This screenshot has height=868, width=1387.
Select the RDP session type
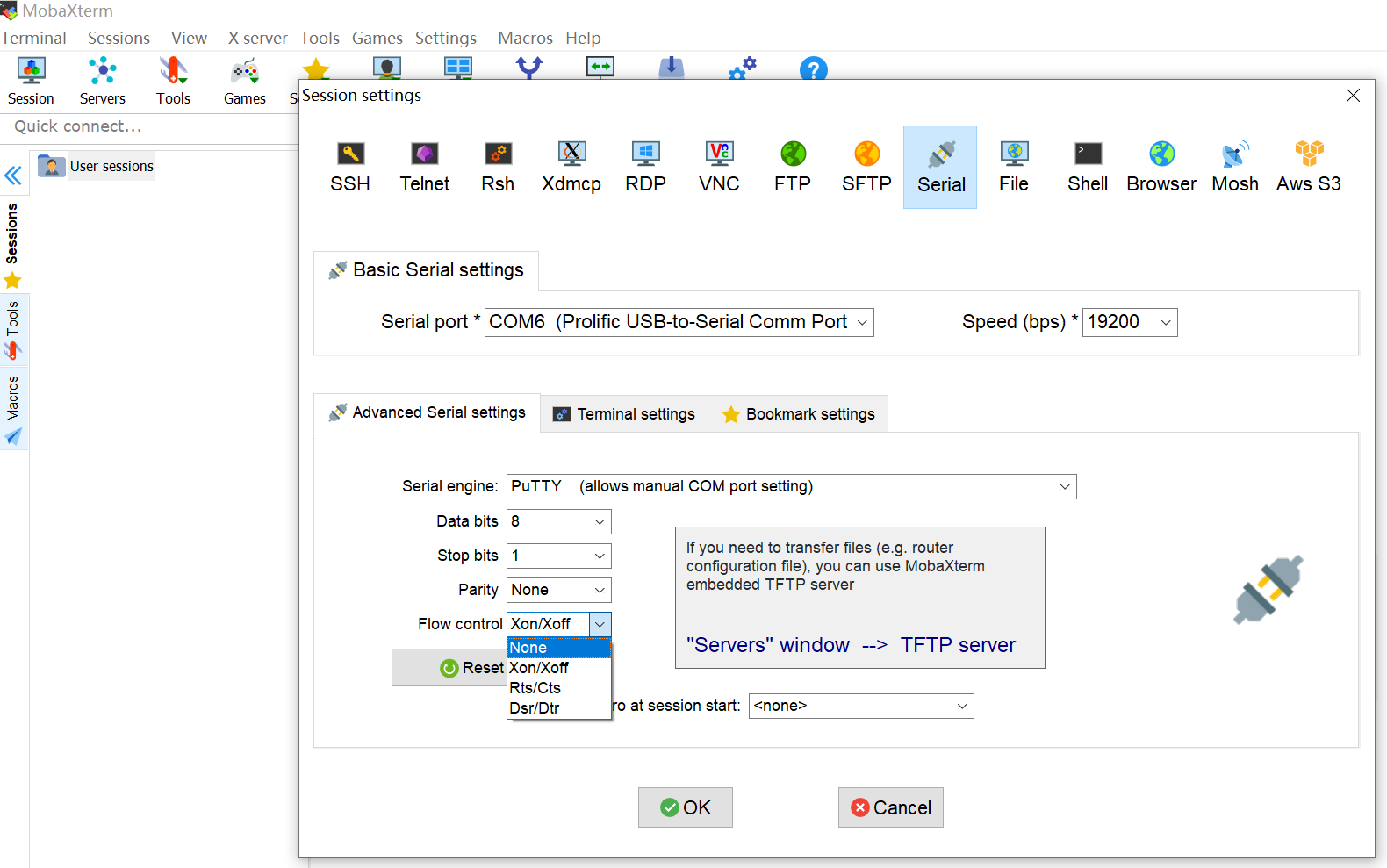(645, 167)
